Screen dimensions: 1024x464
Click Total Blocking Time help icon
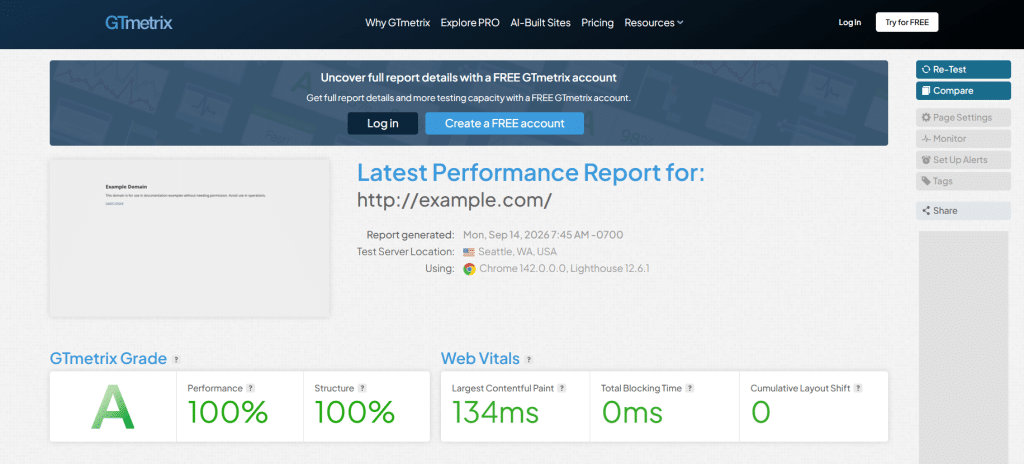(690, 388)
